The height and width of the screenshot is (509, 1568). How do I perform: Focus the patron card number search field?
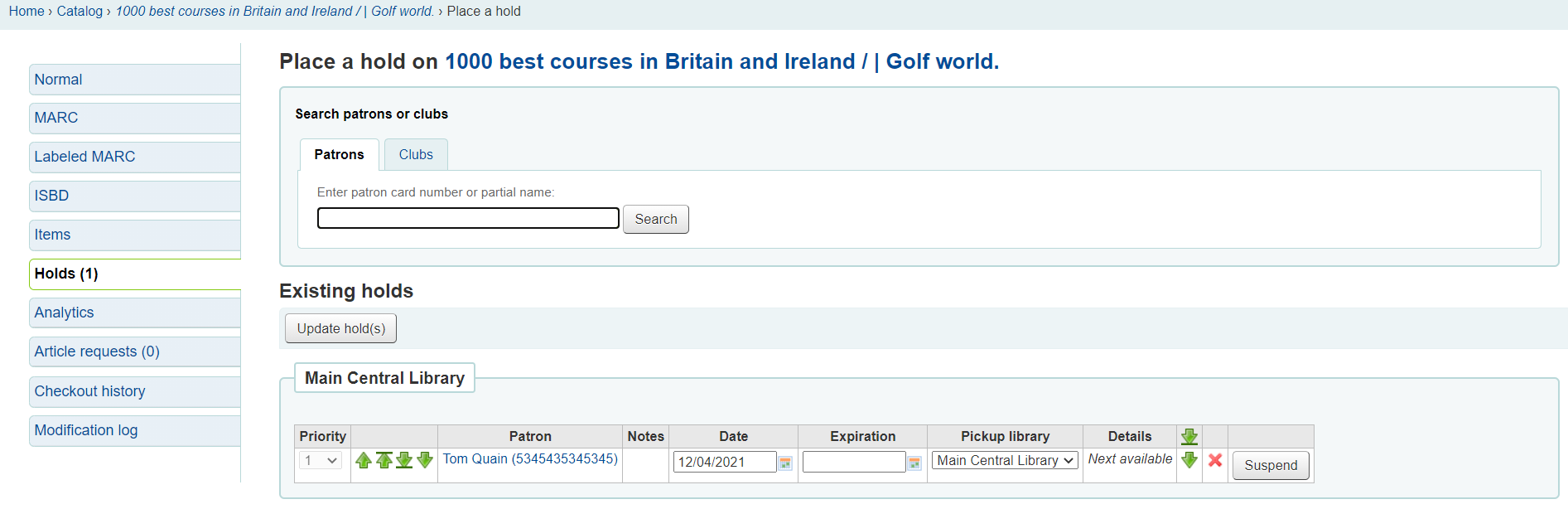468,218
